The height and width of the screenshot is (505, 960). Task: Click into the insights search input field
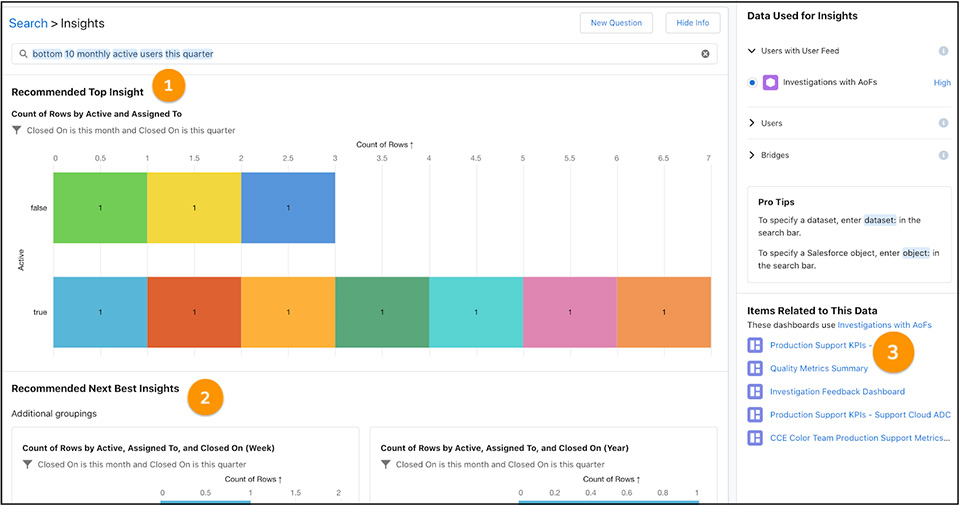click(350, 54)
